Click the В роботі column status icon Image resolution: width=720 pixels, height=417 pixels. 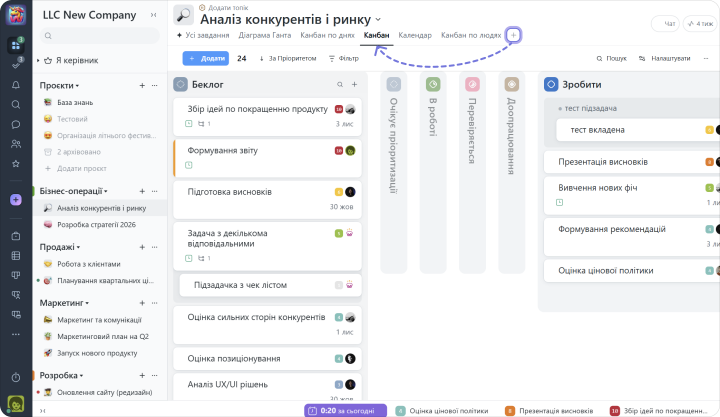tap(433, 85)
